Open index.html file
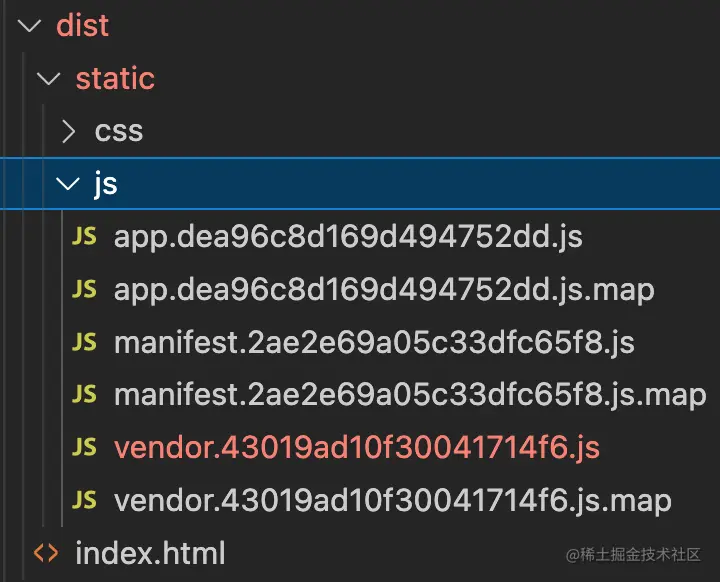 (x=150, y=553)
